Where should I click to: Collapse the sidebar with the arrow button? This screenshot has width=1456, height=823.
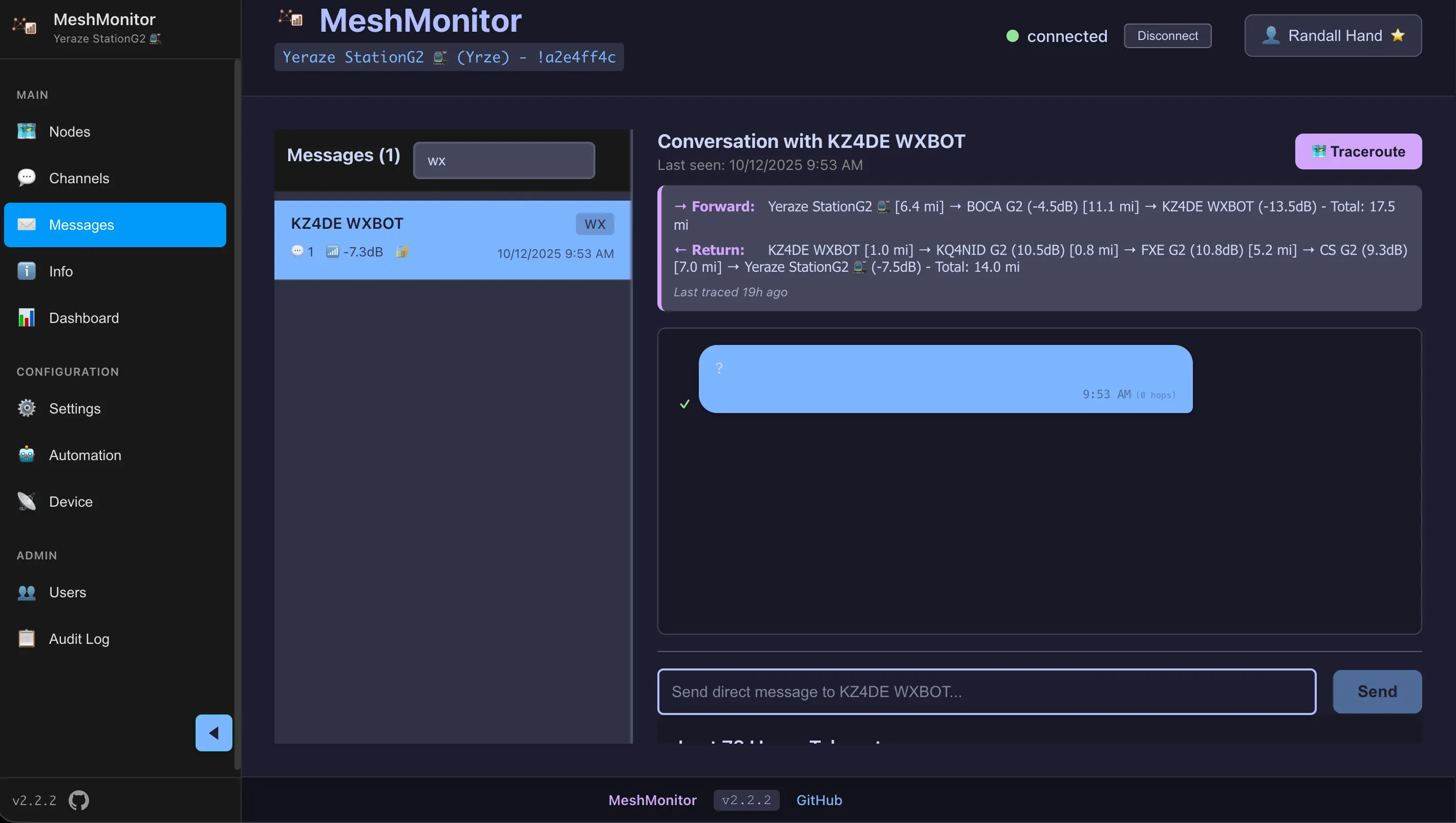213,732
